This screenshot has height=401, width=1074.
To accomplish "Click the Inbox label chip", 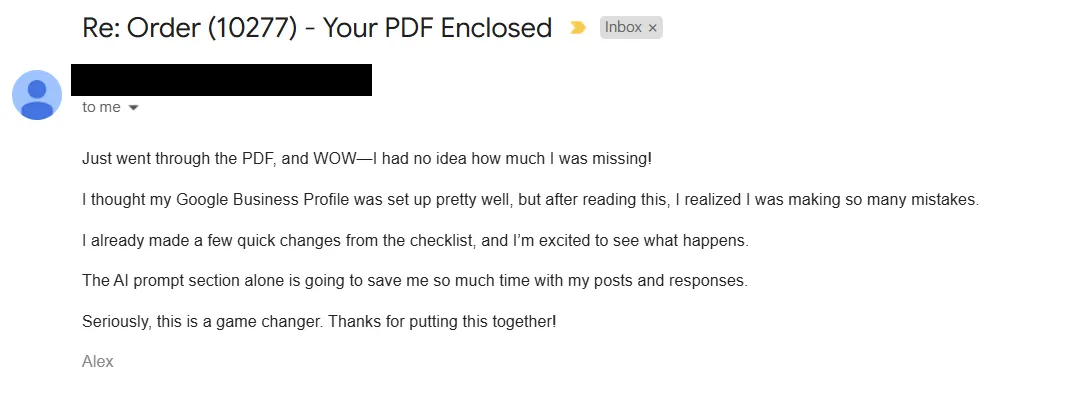I will click(631, 27).
